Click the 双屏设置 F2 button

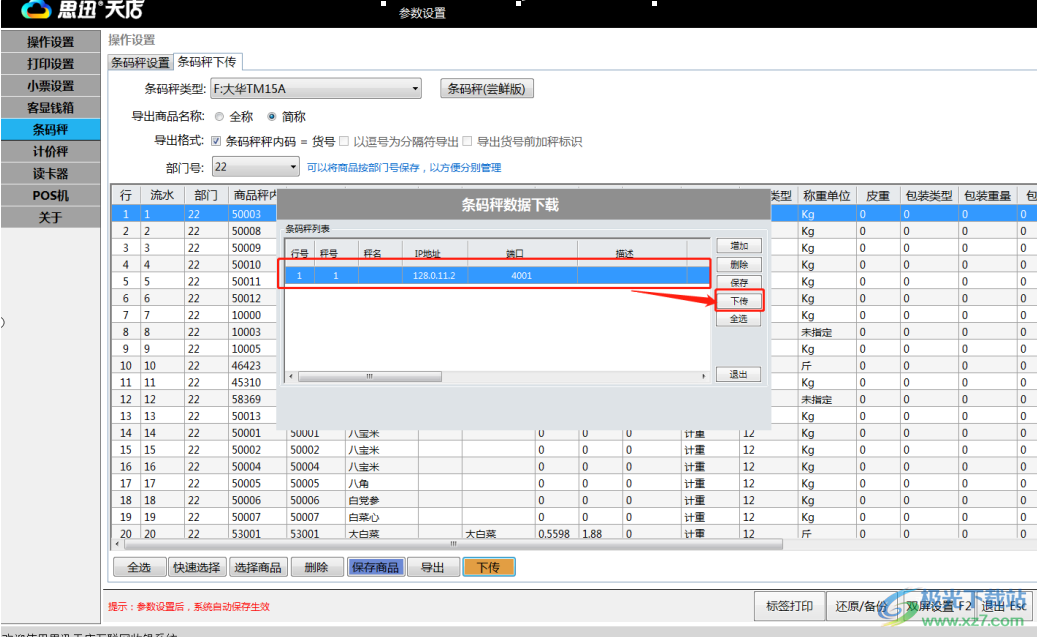click(936, 606)
